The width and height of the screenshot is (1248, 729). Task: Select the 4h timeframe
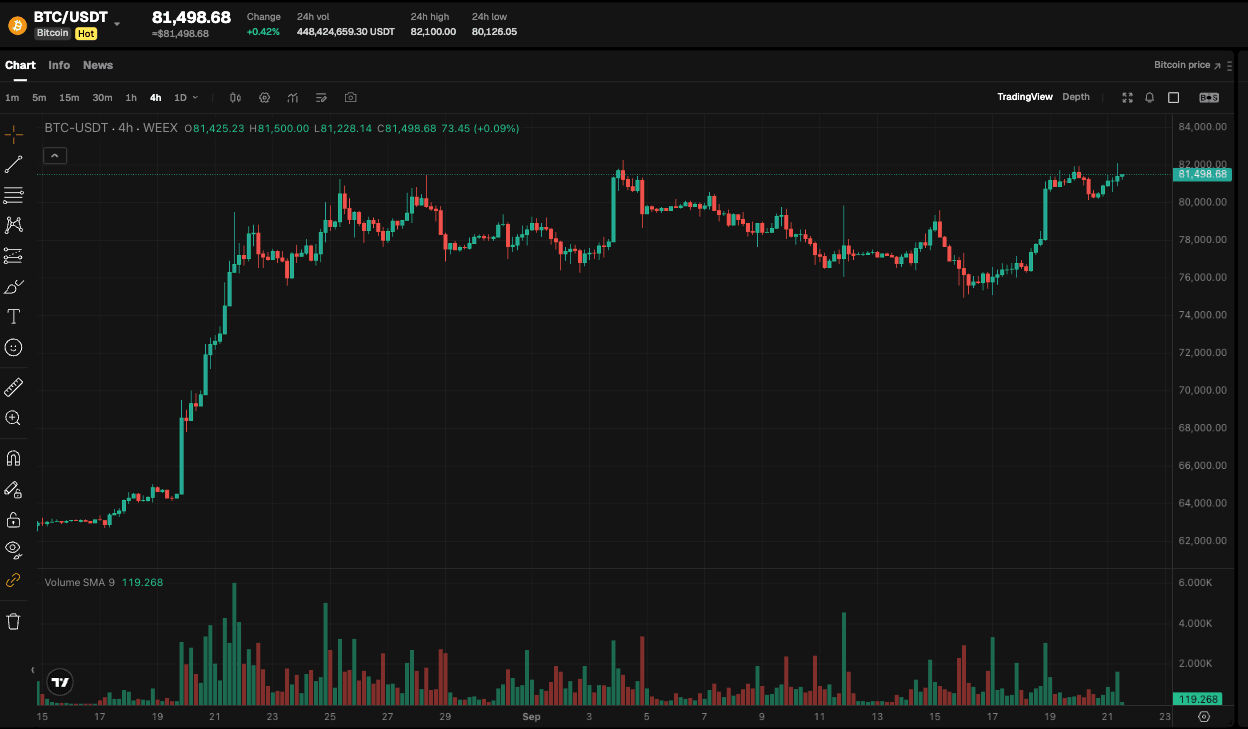(155, 98)
